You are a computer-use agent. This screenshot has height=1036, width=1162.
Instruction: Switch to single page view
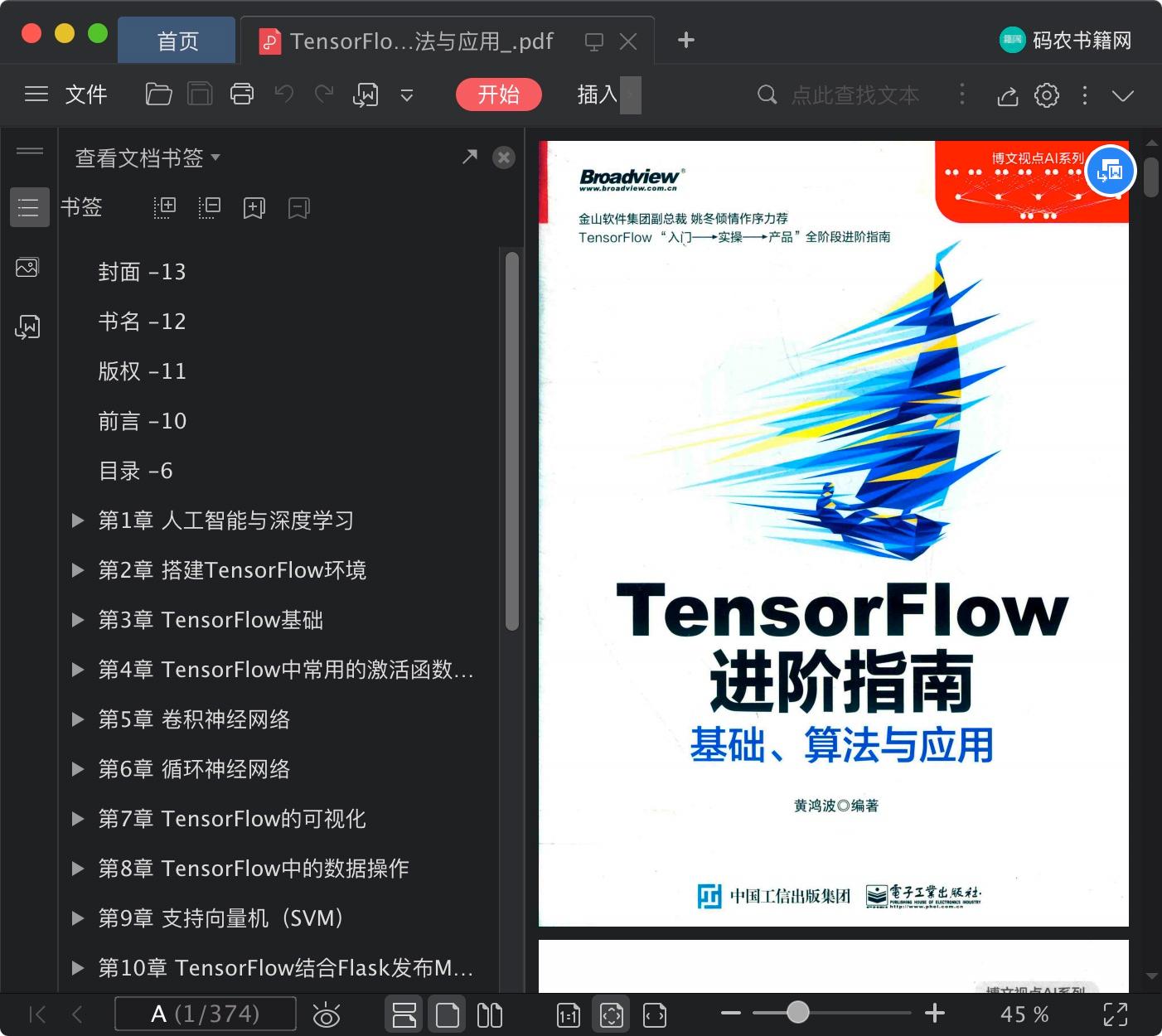pyautogui.click(x=448, y=1014)
